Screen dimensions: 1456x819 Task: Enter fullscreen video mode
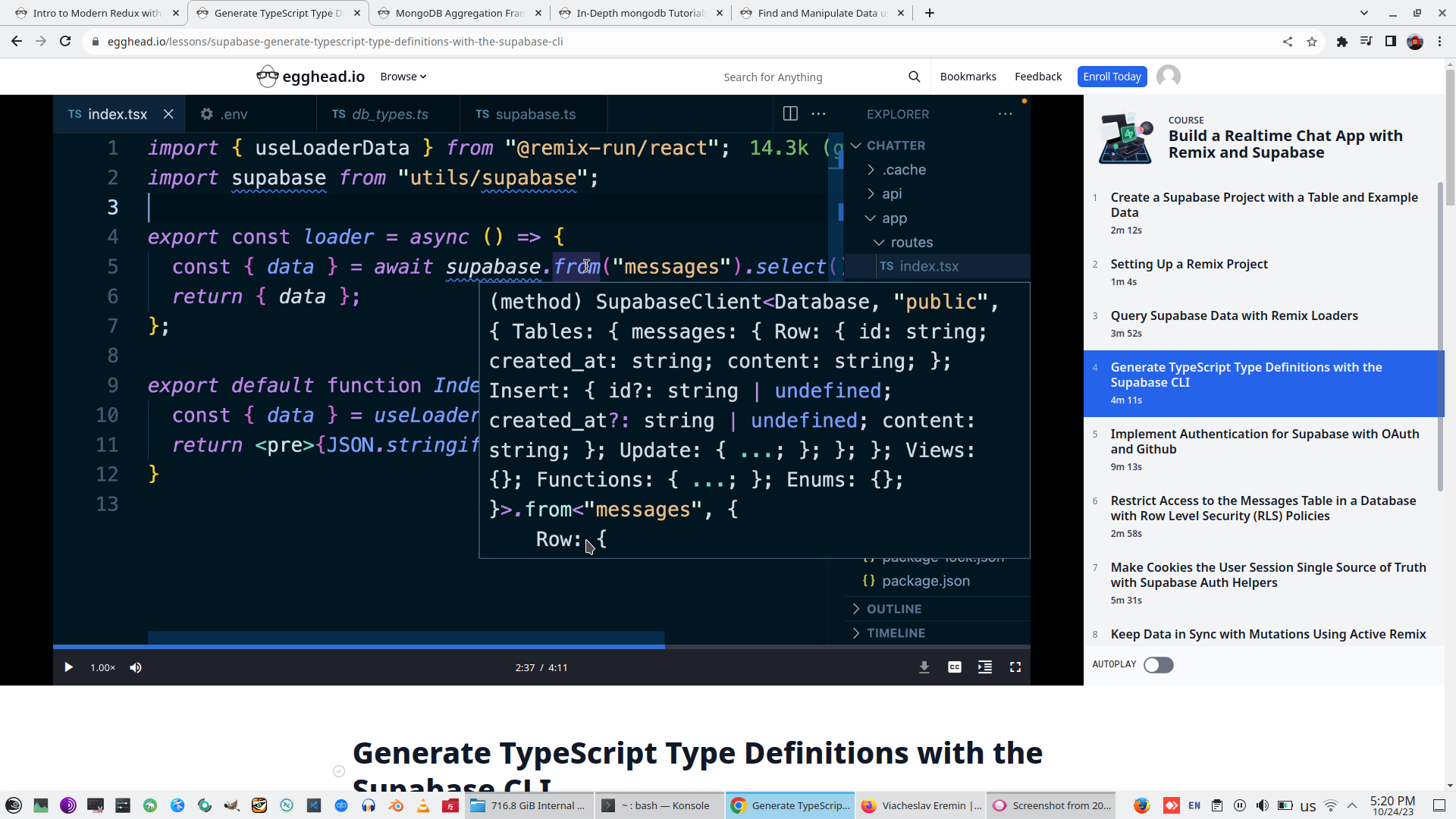(1015, 667)
